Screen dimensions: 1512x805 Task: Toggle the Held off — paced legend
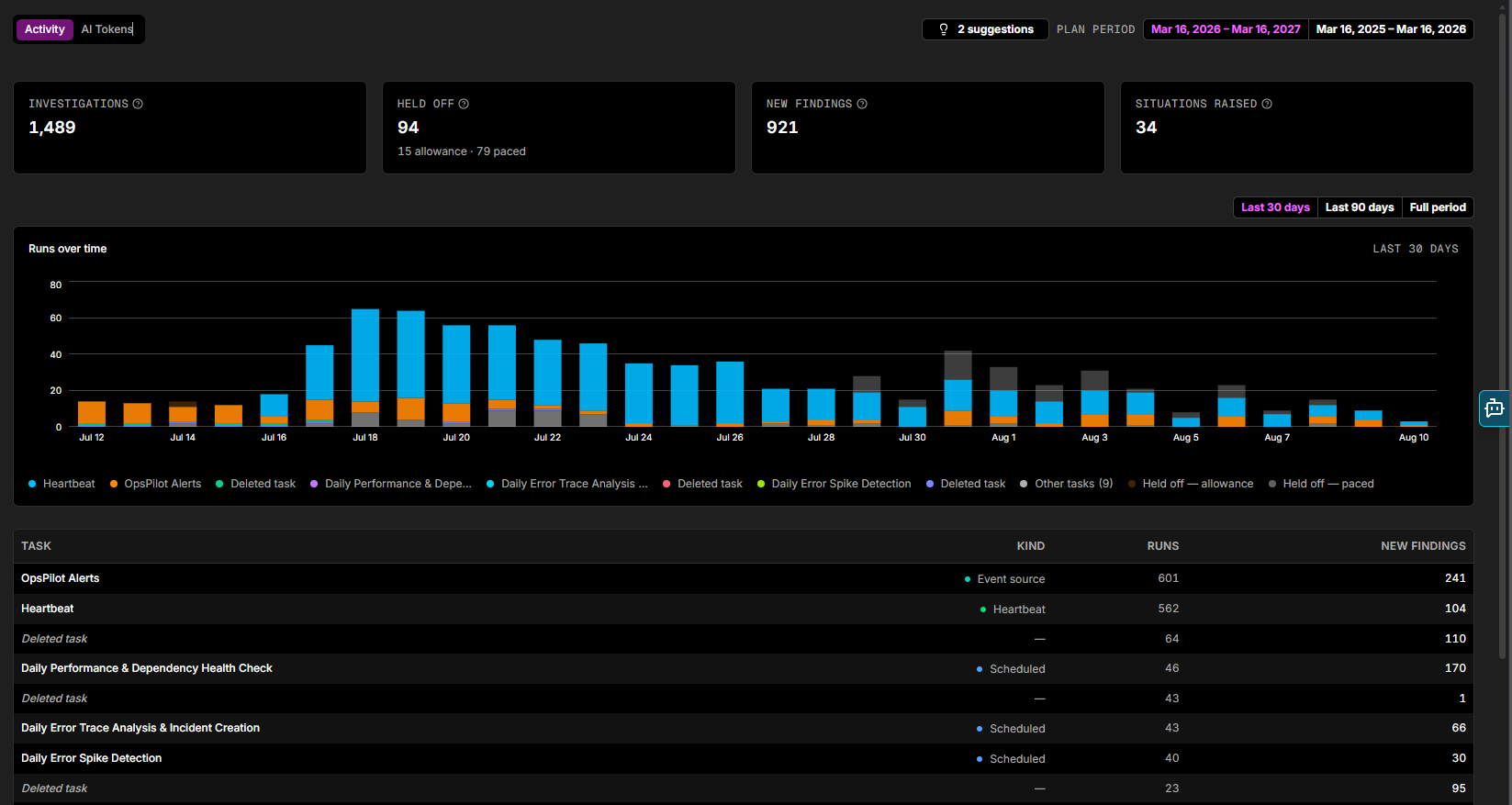[1321, 484]
